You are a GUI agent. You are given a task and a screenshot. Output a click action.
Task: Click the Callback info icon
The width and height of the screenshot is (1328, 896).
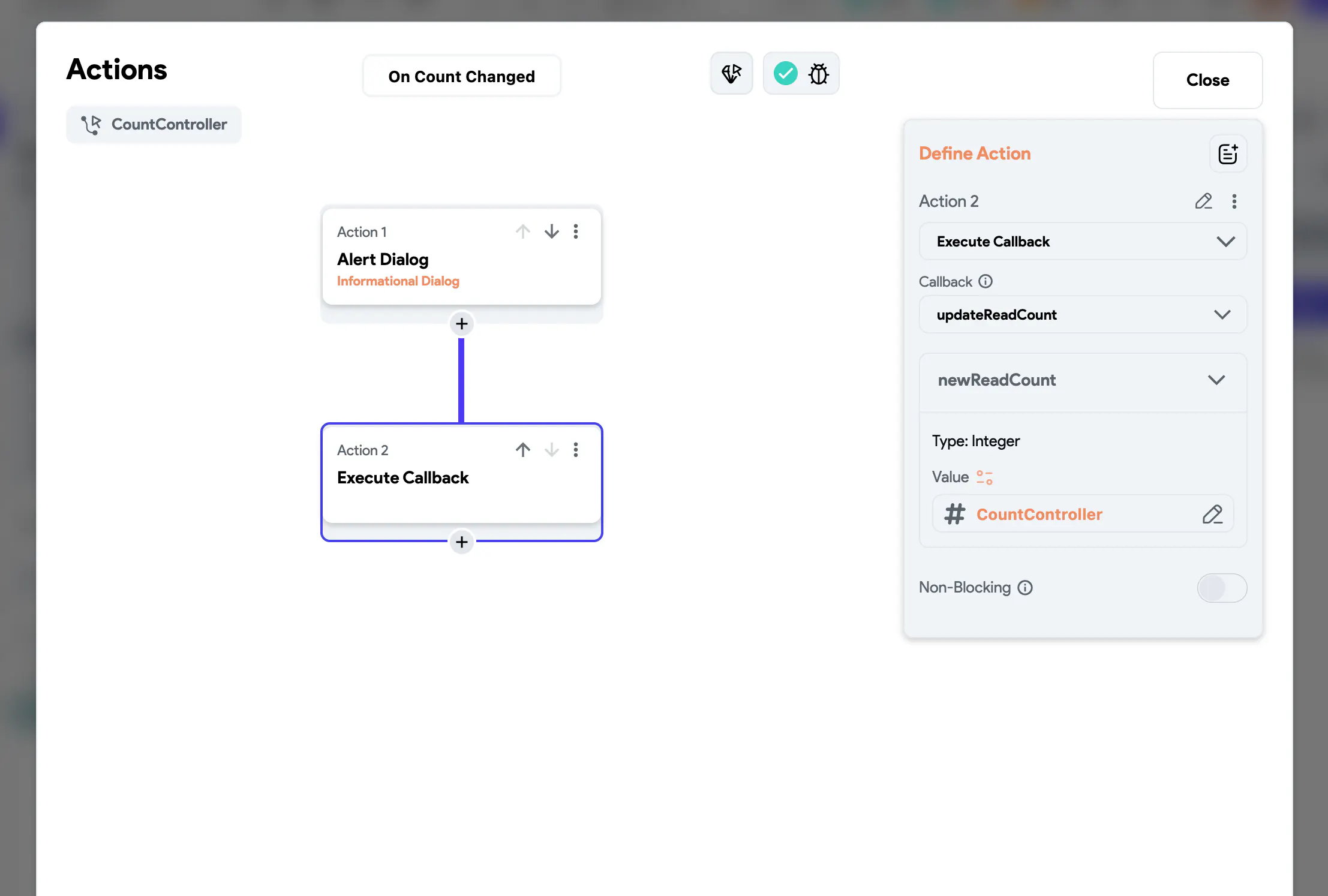(x=986, y=281)
